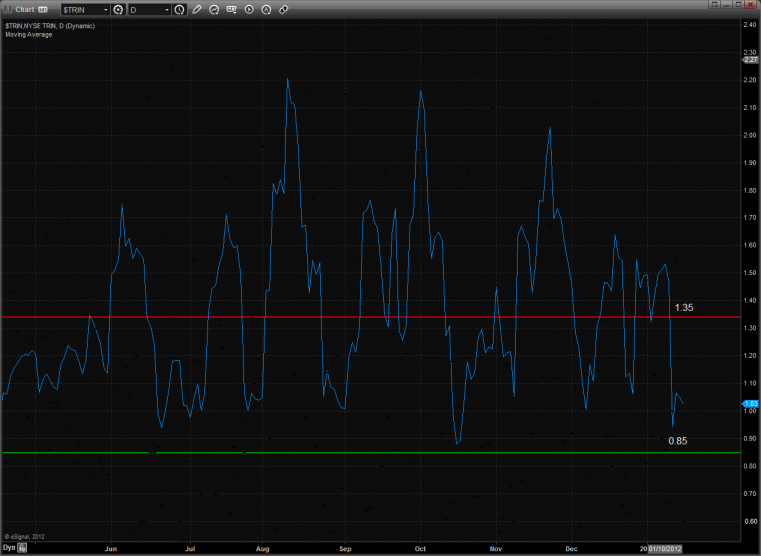Click the 2.00 price axis label
The image size is (761, 556).
750,135
